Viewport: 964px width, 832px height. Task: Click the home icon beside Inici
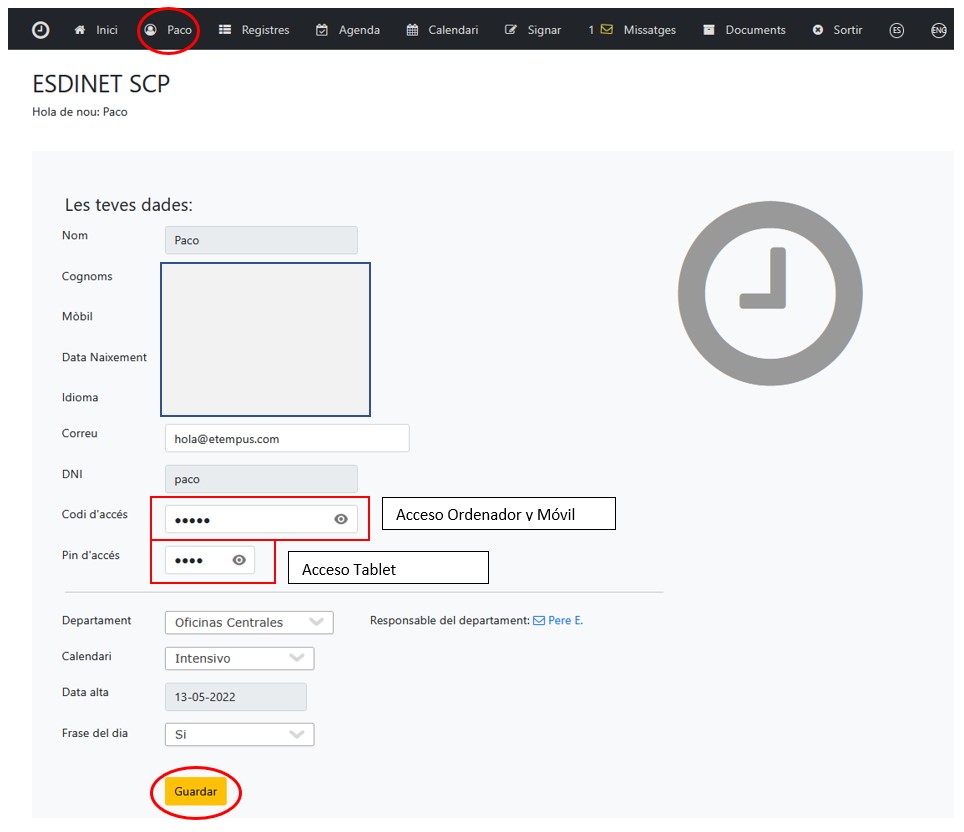(x=80, y=30)
